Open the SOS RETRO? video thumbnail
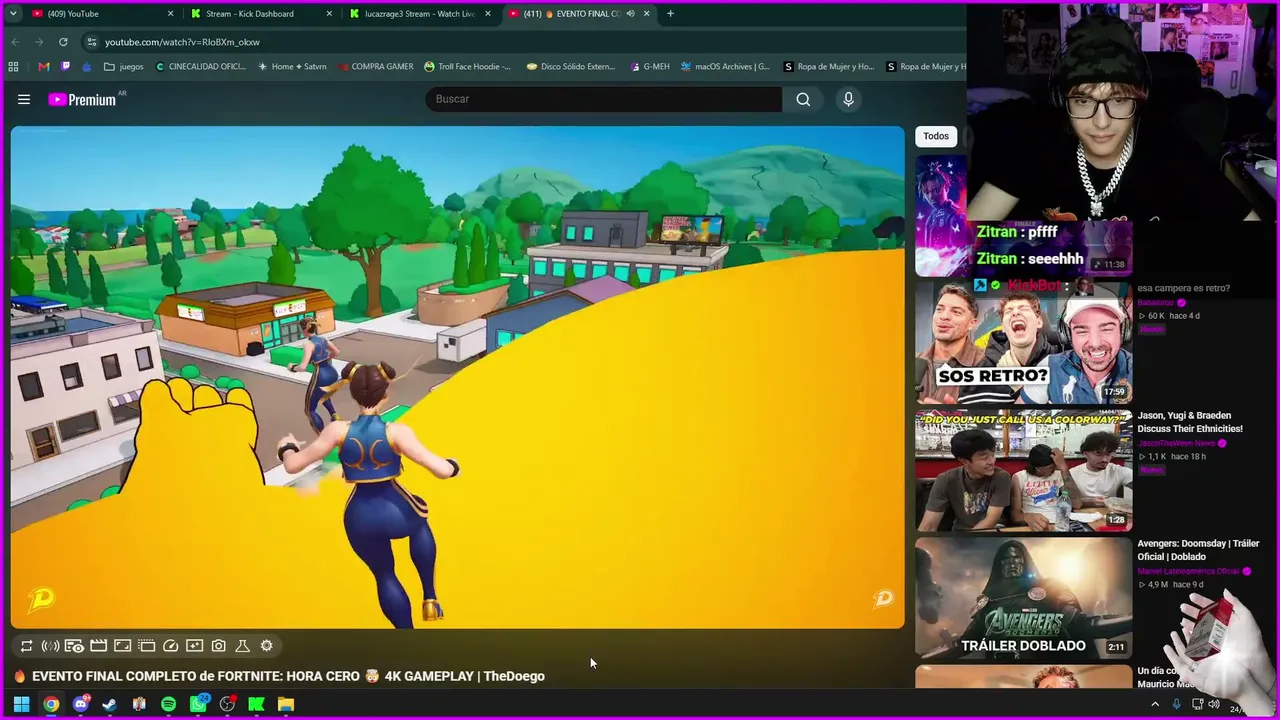This screenshot has height=720, width=1280. [1024, 342]
